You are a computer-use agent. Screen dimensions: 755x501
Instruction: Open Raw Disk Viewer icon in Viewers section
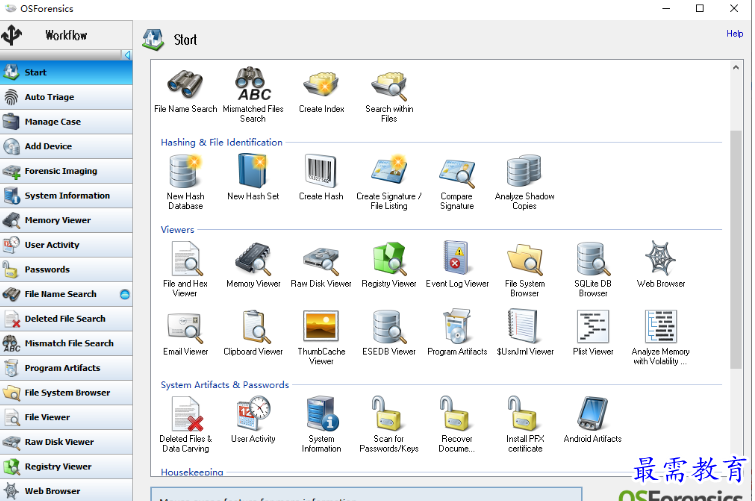(x=321, y=260)
